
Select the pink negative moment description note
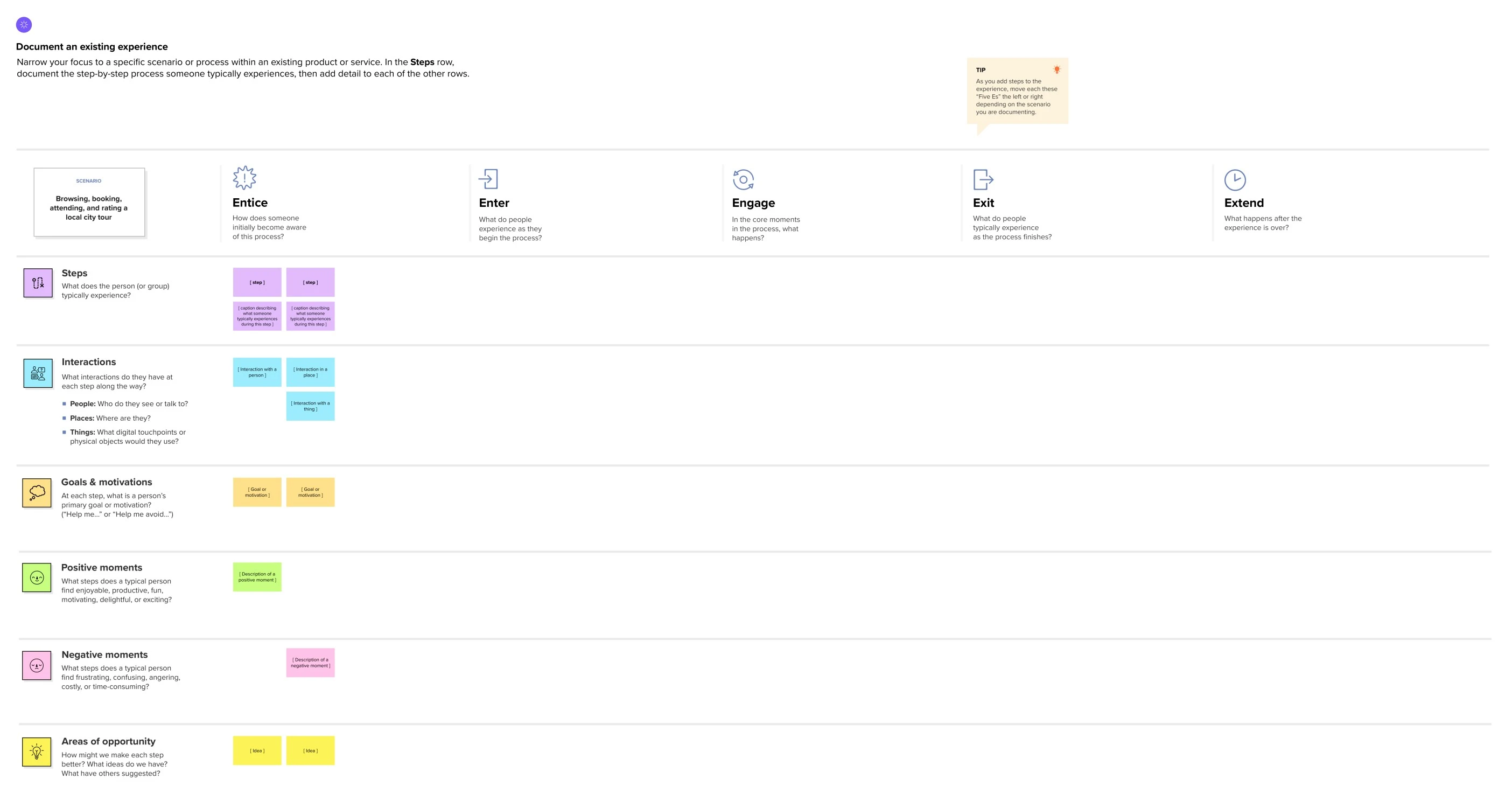point(310,663)
